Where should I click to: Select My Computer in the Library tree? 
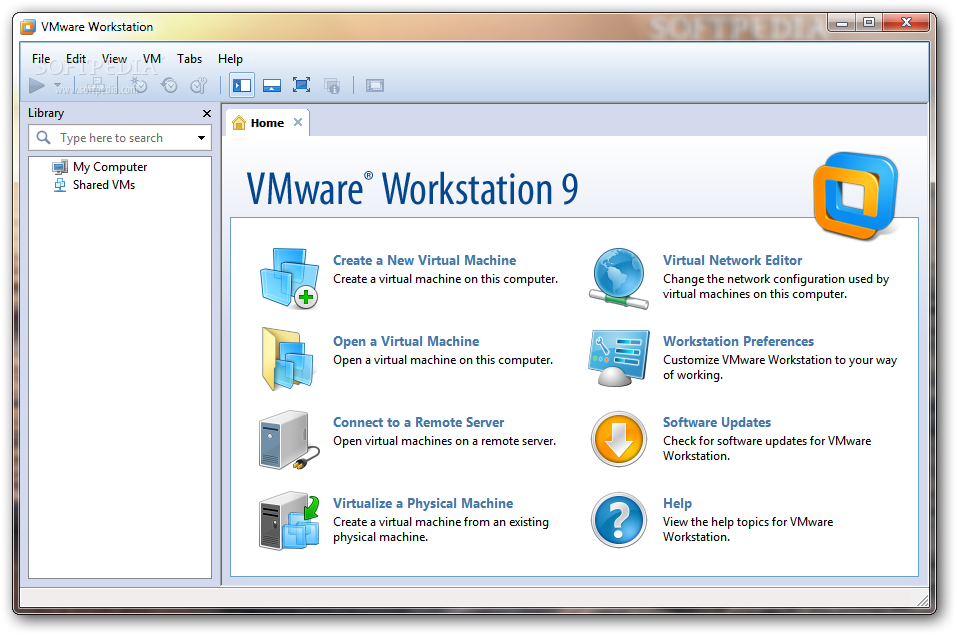point(110,167)
